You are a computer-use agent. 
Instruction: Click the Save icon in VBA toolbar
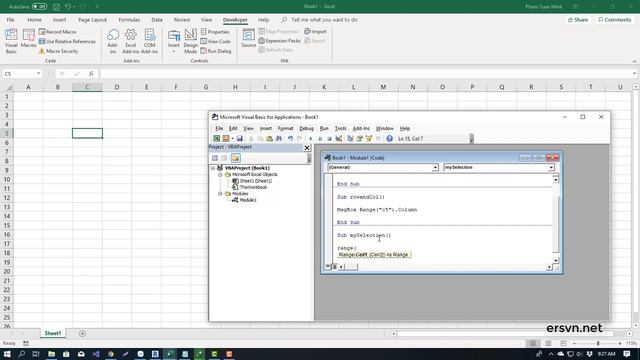pyautogui.click(x=240, y=139)
